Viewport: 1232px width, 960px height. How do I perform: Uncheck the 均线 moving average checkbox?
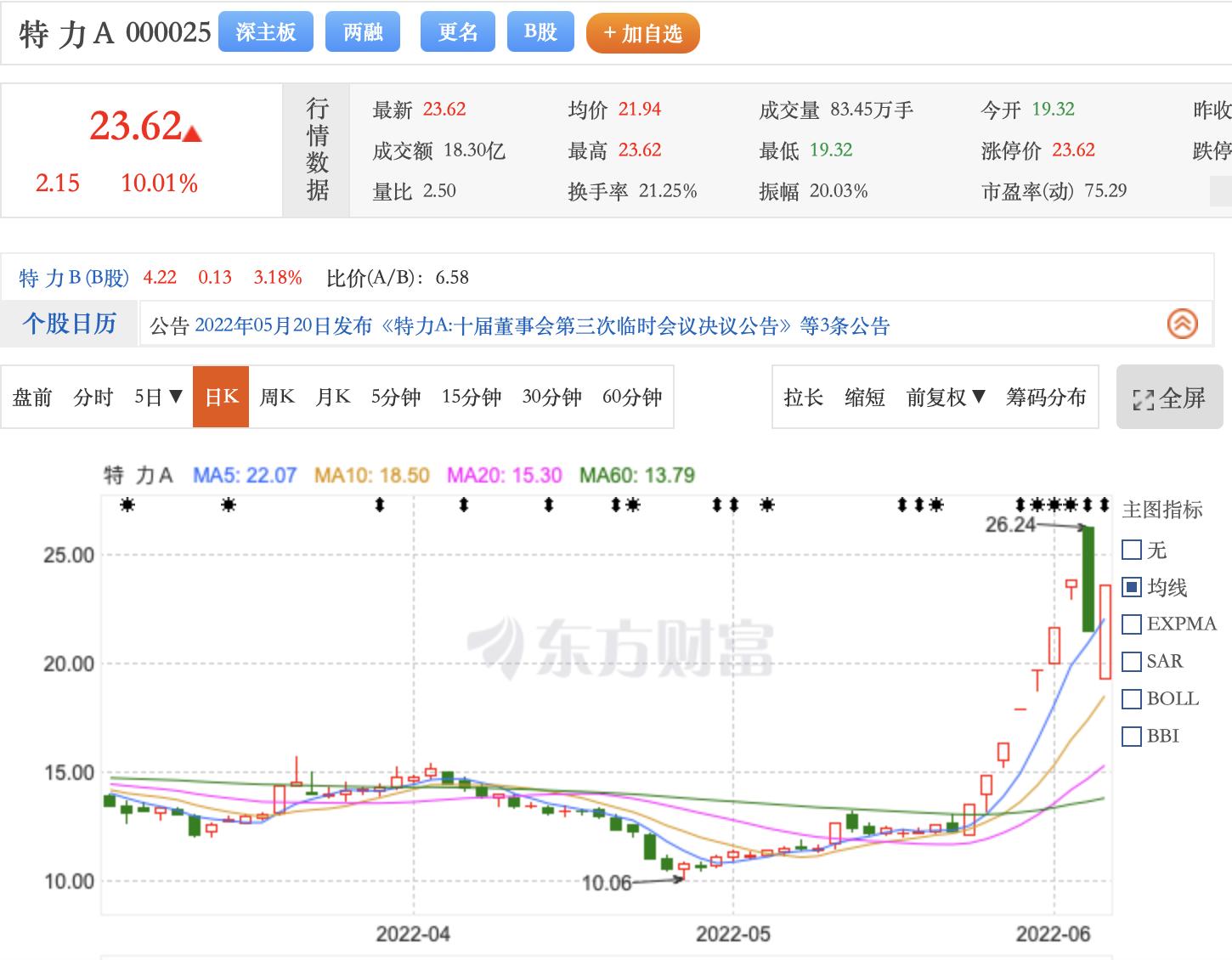(x=1131, y=586)
